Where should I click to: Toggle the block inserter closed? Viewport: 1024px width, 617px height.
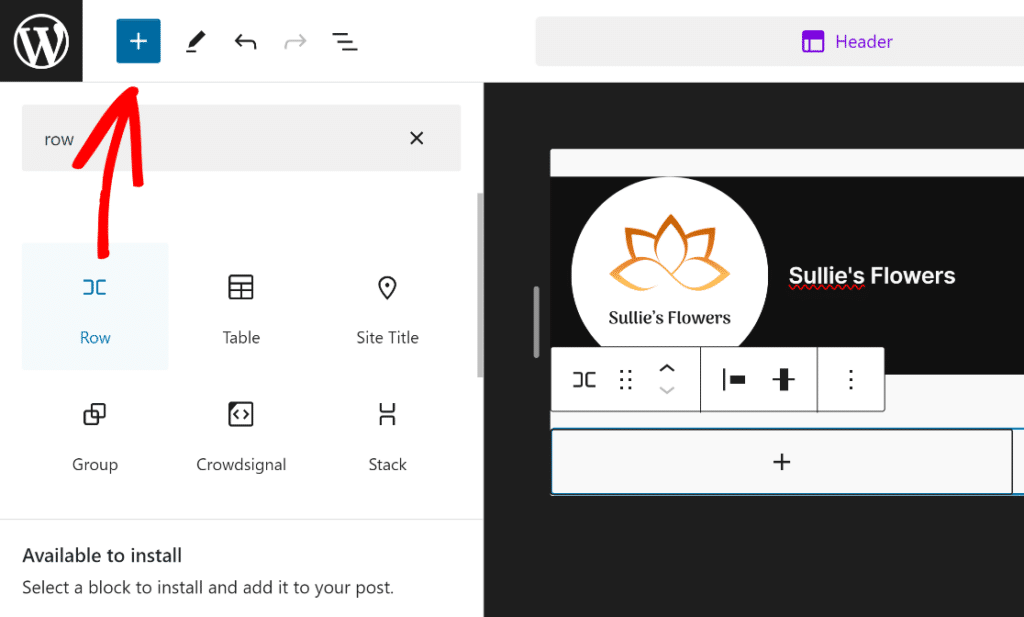tap(138, 41)
